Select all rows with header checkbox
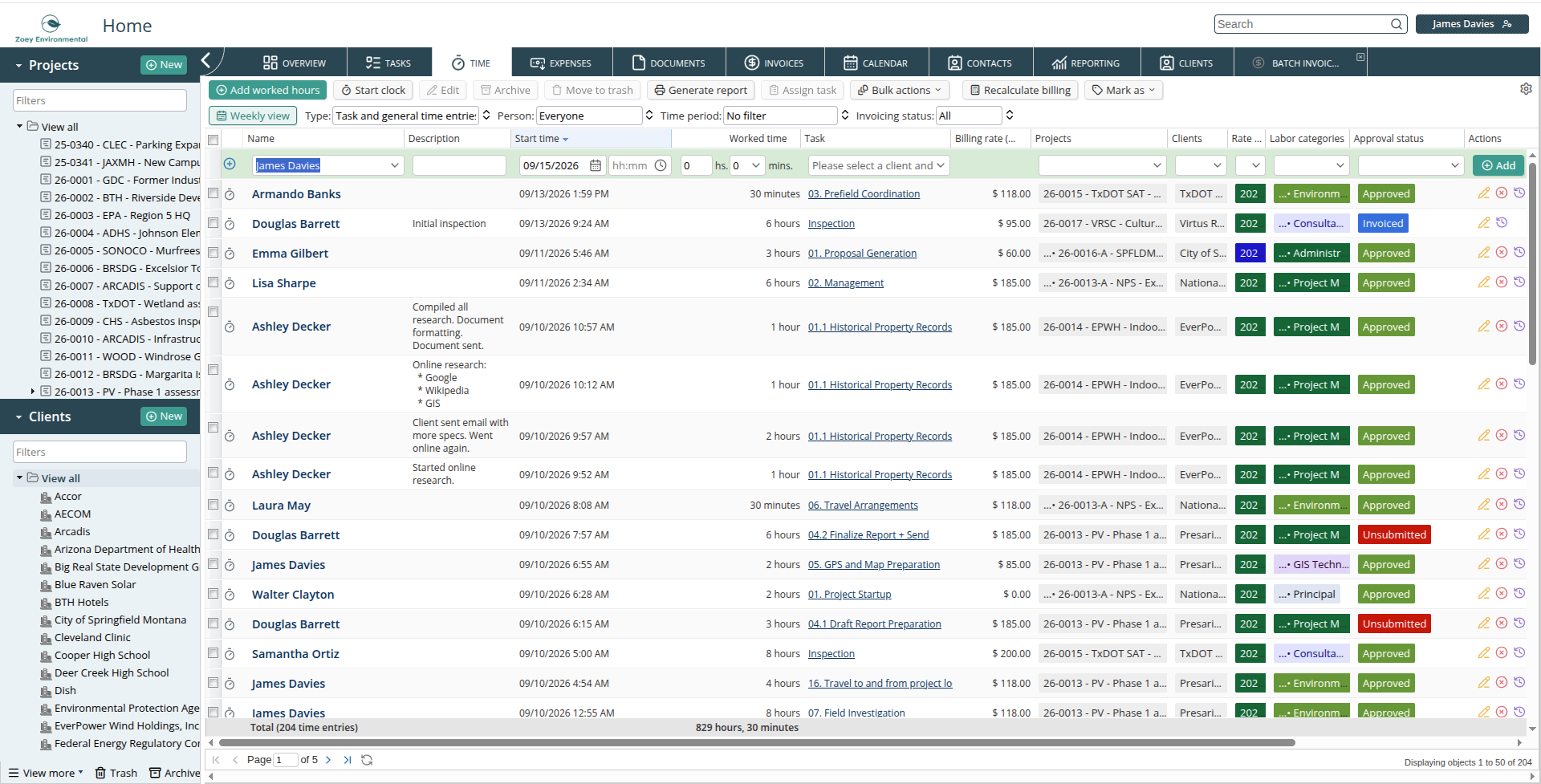Image resolution: width=1541 pixels, height=784 pixels. (x=213, y=140)
